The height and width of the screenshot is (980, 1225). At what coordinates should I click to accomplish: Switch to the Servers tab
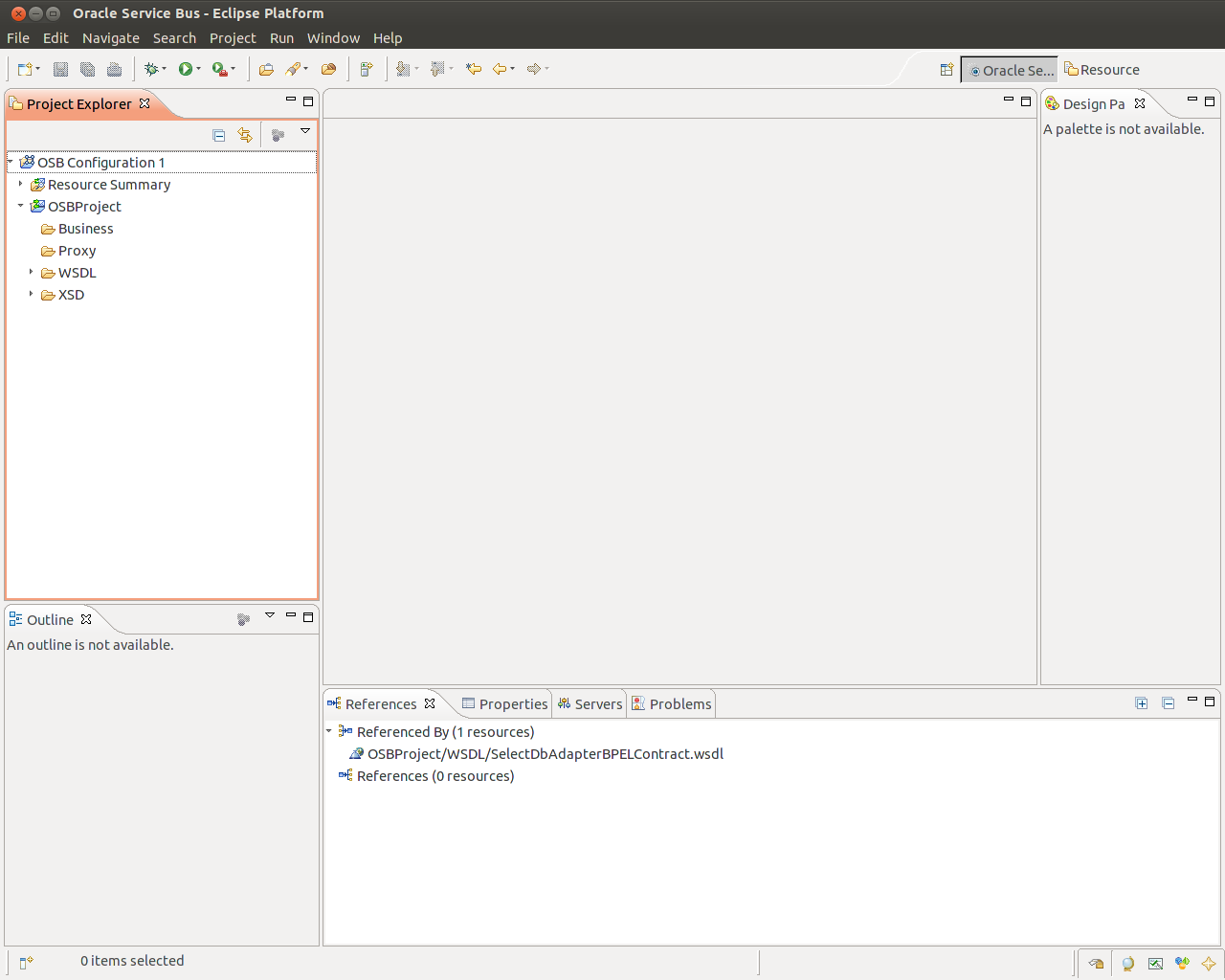click(x=590, y=704)
